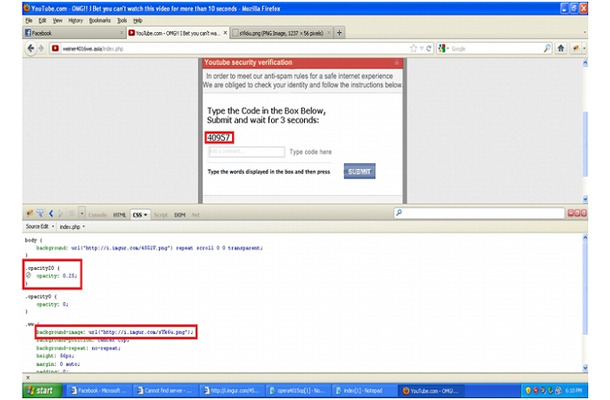Switch to the Firebug DOM tab
The width and height of the screenshot is (610, 400).
tap(179, 215)
